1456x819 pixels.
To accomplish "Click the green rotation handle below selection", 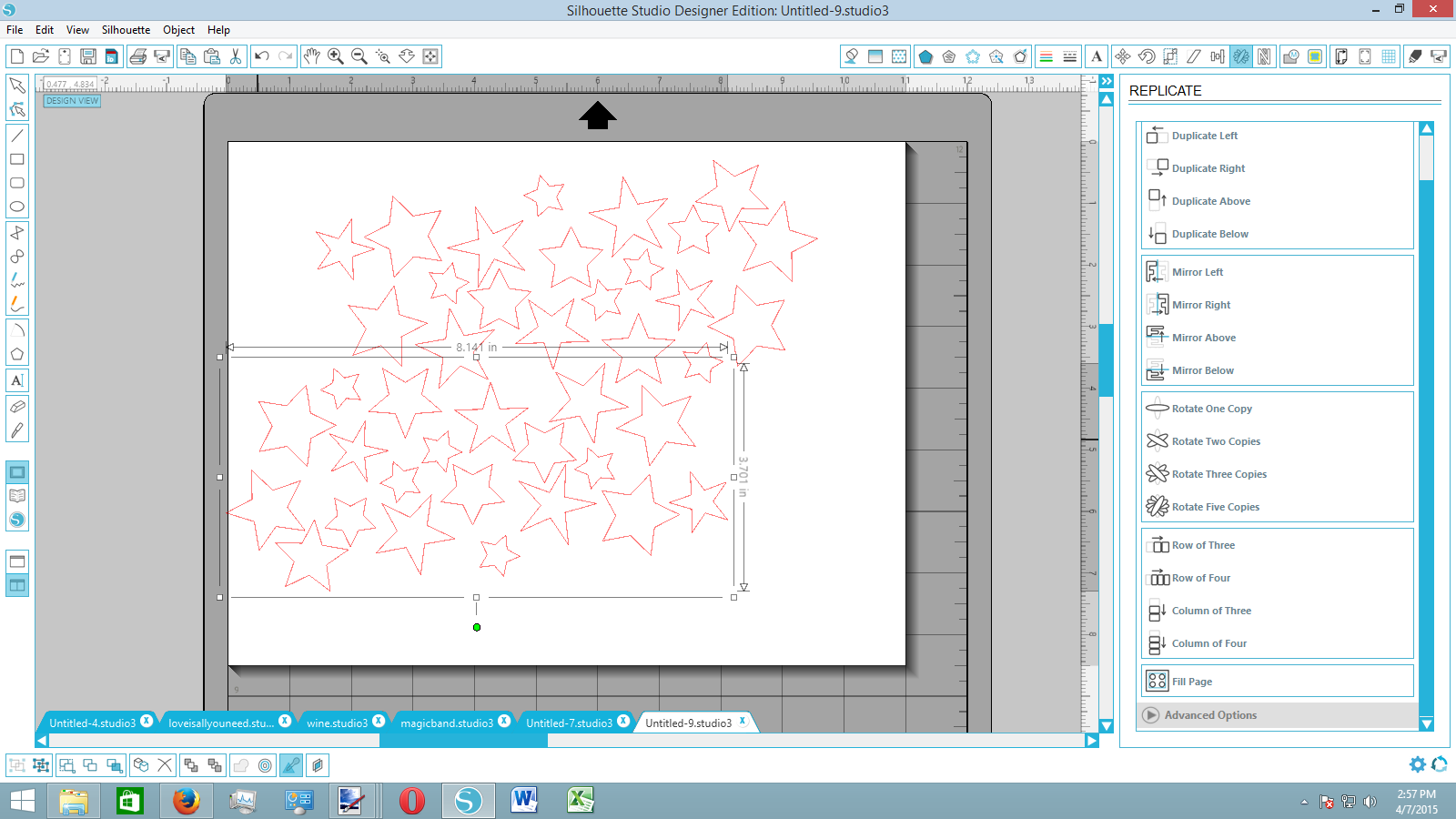I will (477, 627).
